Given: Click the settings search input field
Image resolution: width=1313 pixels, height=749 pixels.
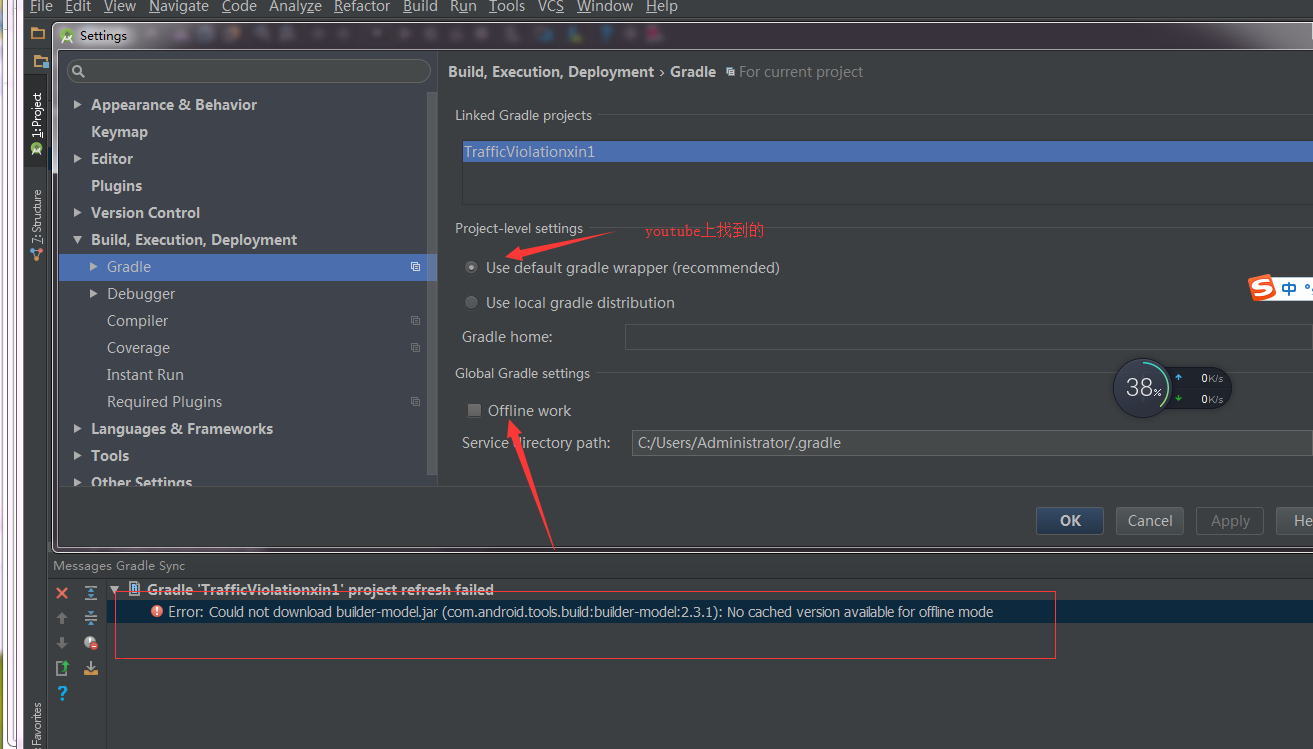Looking at the screenshot, I should [249, 71].
